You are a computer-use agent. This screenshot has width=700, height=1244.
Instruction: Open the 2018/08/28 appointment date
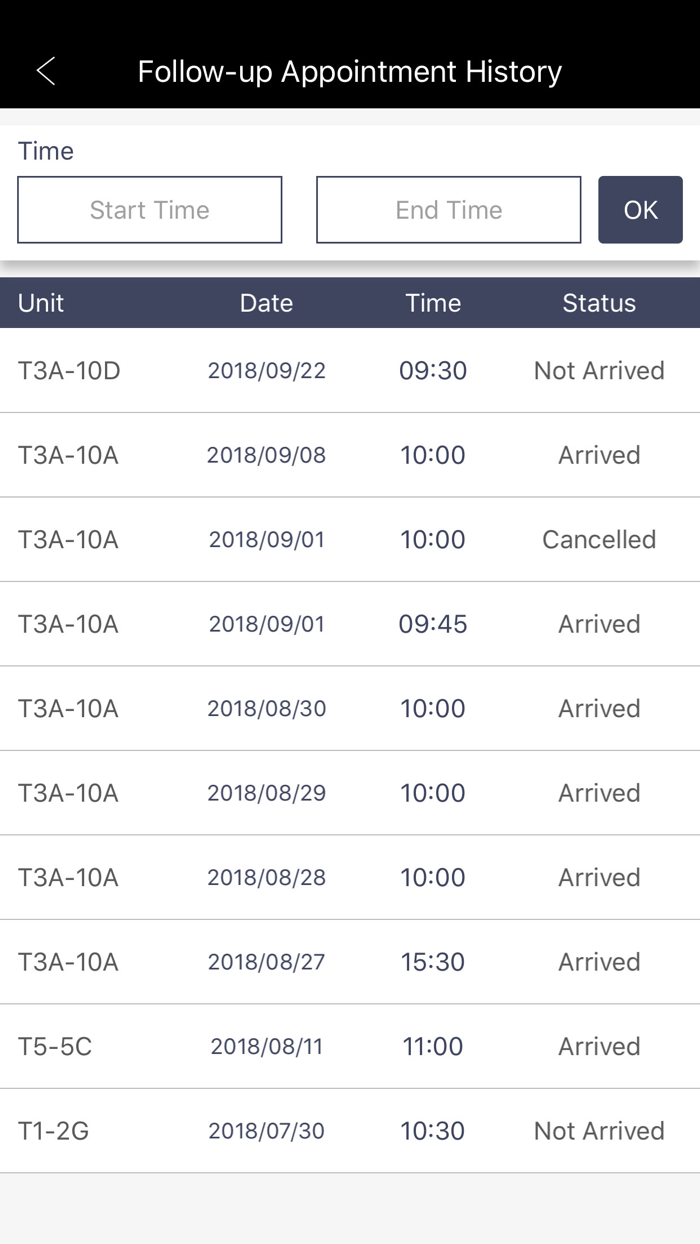pyautogui.click(x=266, y=878)
